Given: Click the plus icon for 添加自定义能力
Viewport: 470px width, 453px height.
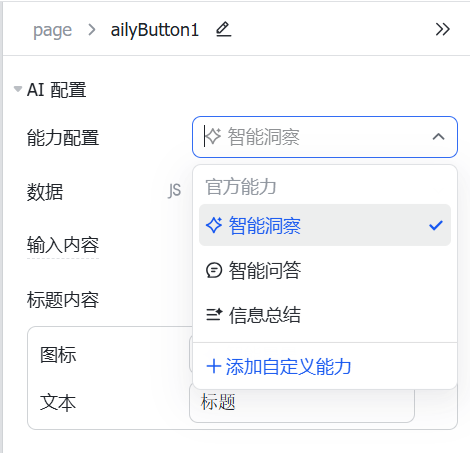Looking at the screenshot, I should point(214,367).
